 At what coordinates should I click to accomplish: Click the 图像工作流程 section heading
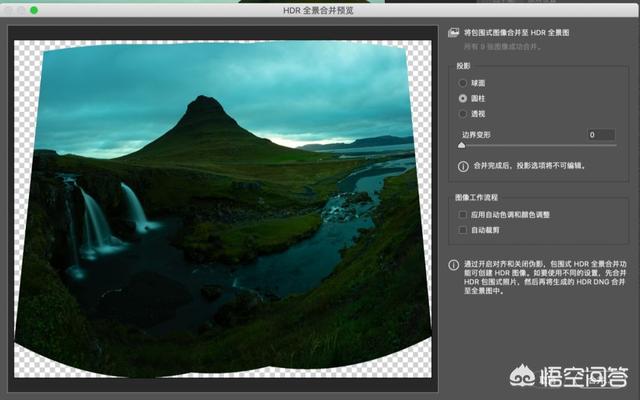coord(478,197)
